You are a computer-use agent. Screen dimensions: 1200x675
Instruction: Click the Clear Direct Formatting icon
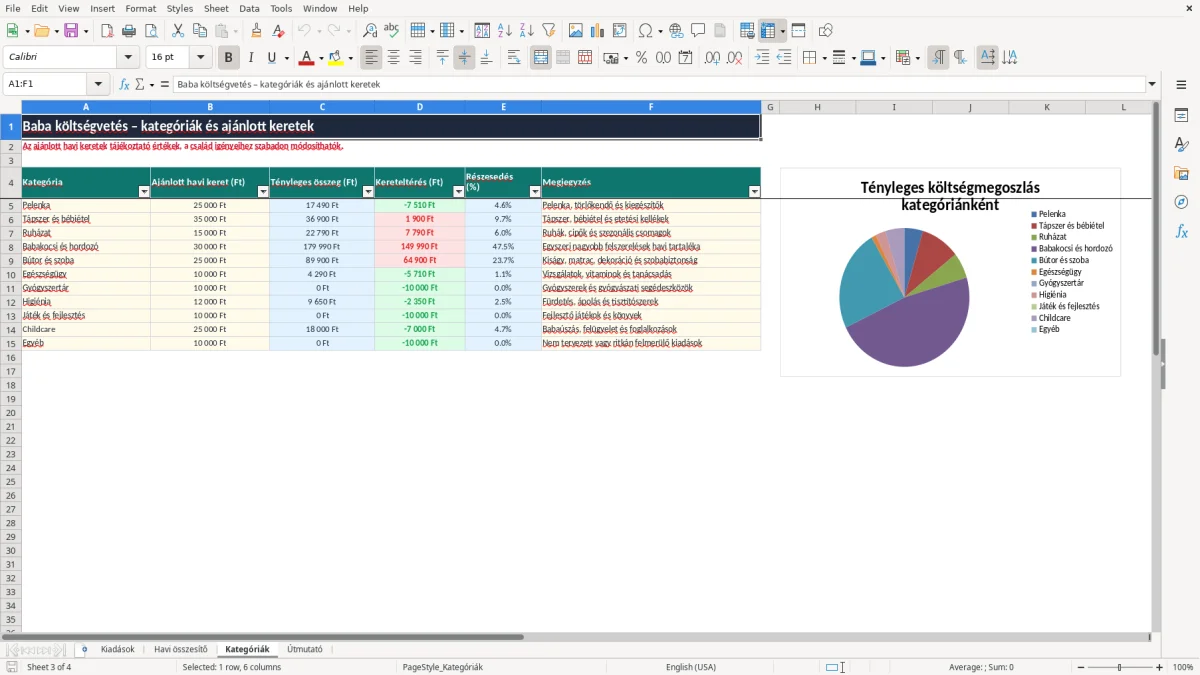pyautogui.click(x=279, y=31)
